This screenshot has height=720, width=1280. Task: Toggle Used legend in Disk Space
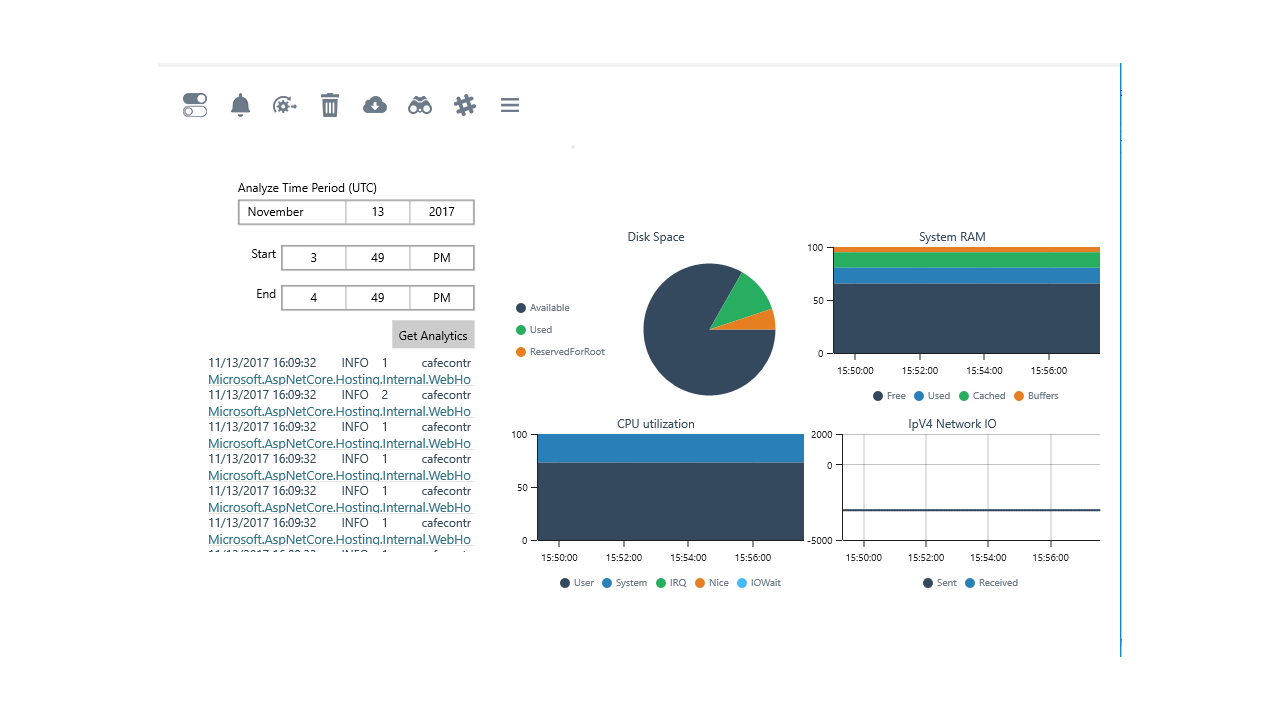(x=534, y=330)
